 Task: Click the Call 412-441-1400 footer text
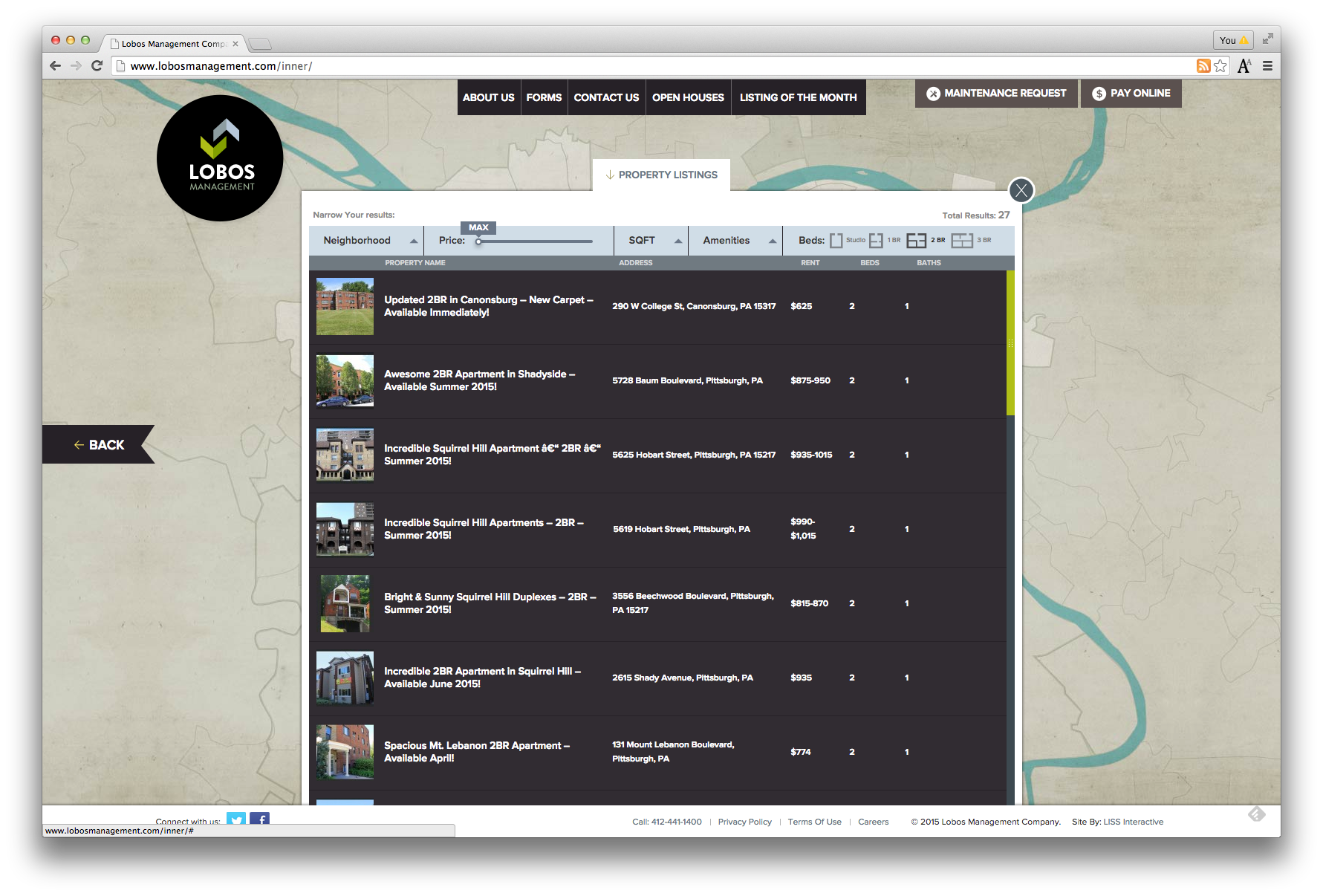click(x=666, y=822)
